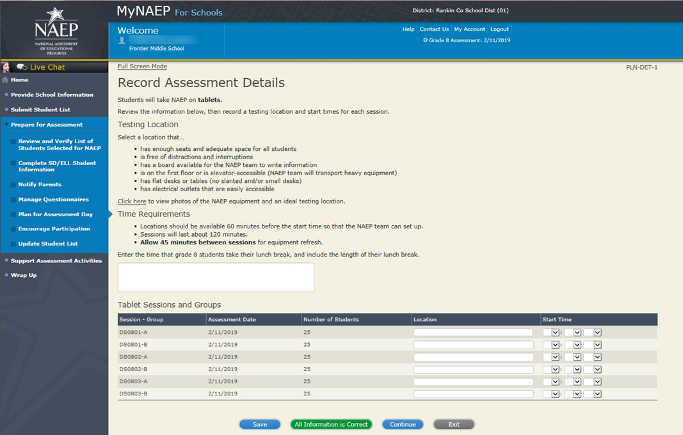Switch to Full Screen Mode
The width and height of the screenshot is (683, 435).
click(x=142, y=66)
